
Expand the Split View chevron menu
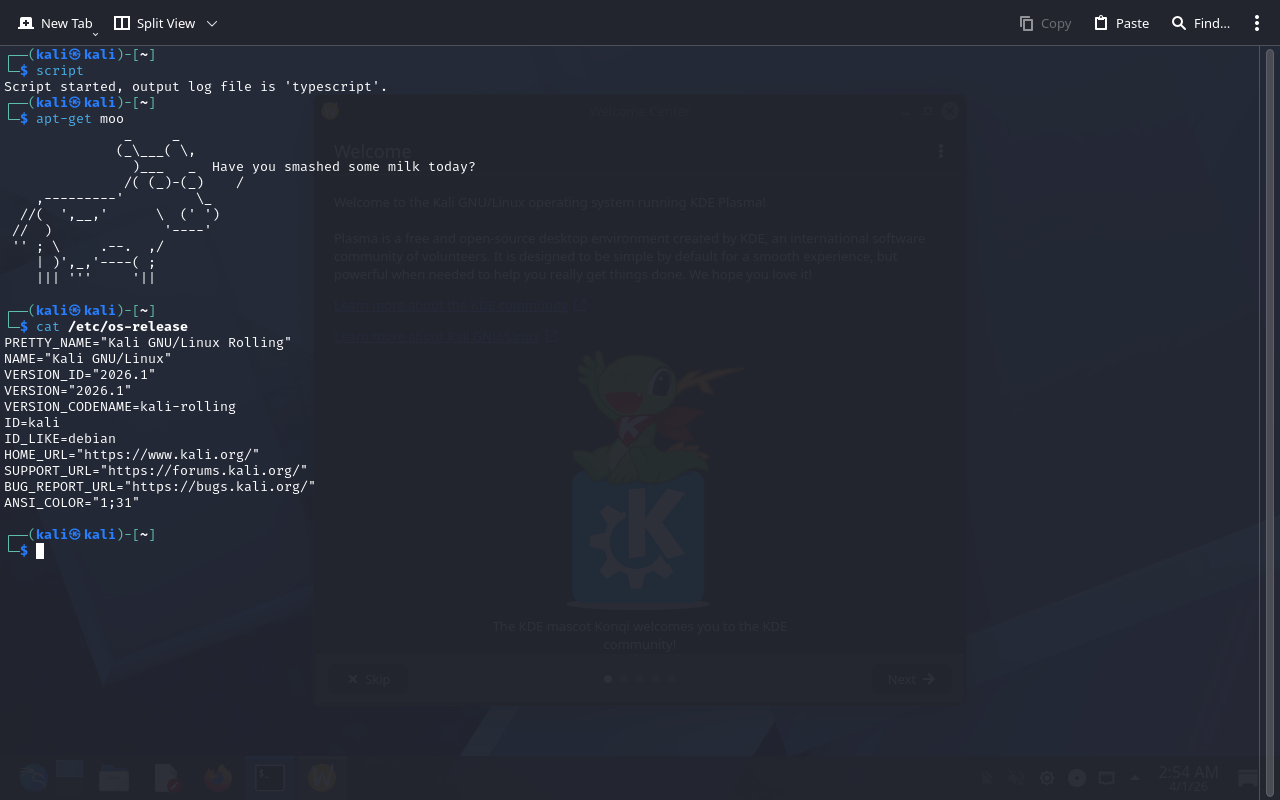coord(211,23)
